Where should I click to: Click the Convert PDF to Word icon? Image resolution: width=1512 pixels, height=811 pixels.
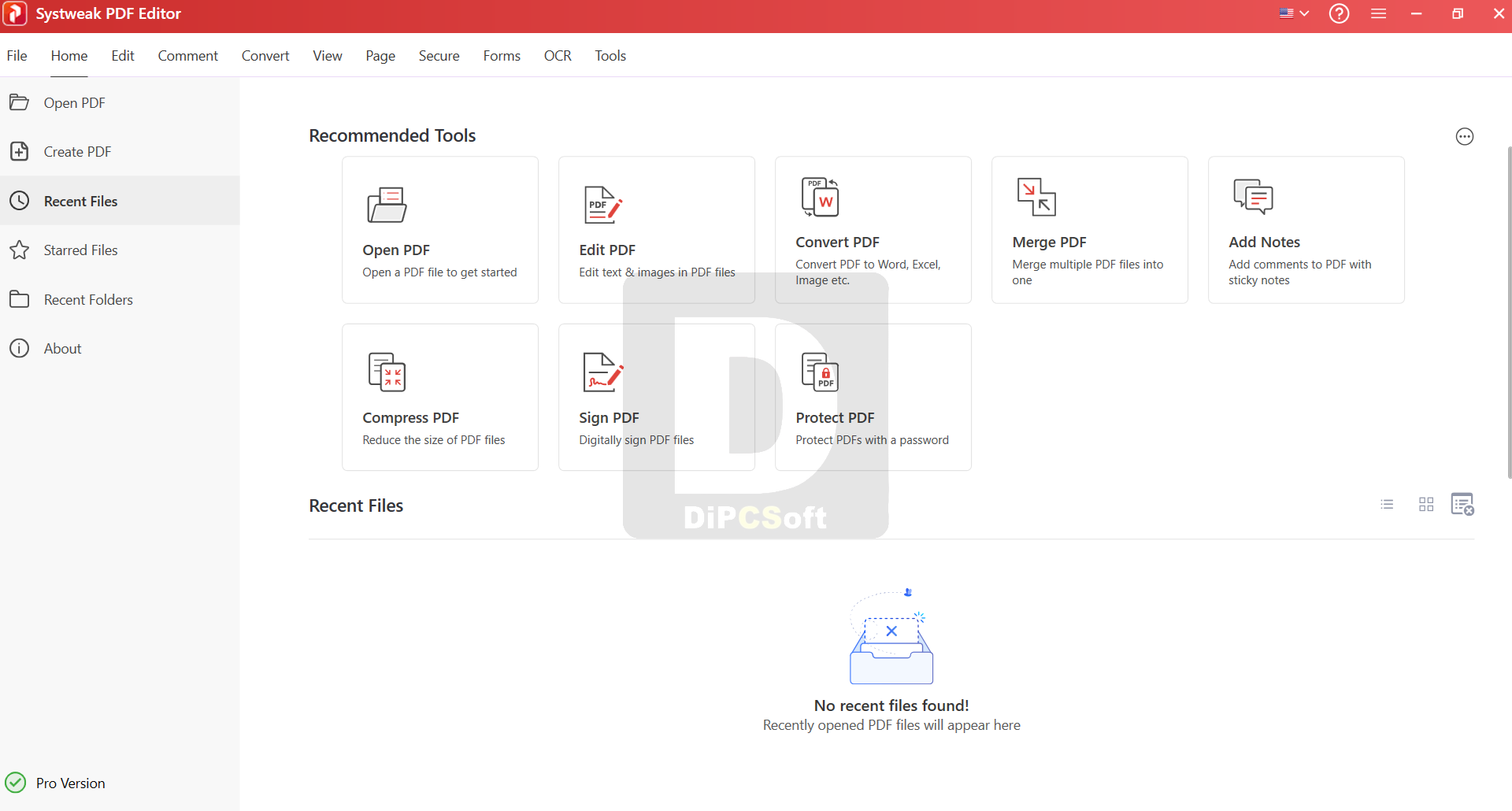tap(820, 197)
